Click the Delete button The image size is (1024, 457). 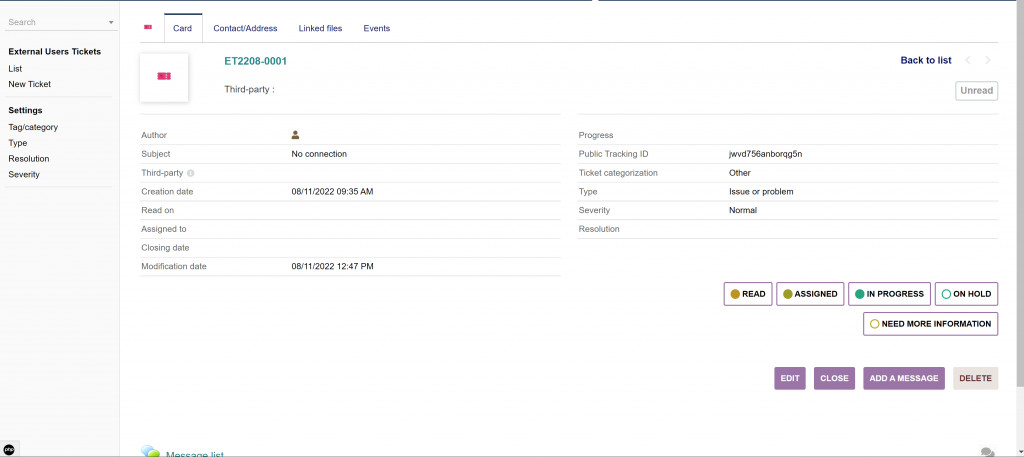(976, 378)
